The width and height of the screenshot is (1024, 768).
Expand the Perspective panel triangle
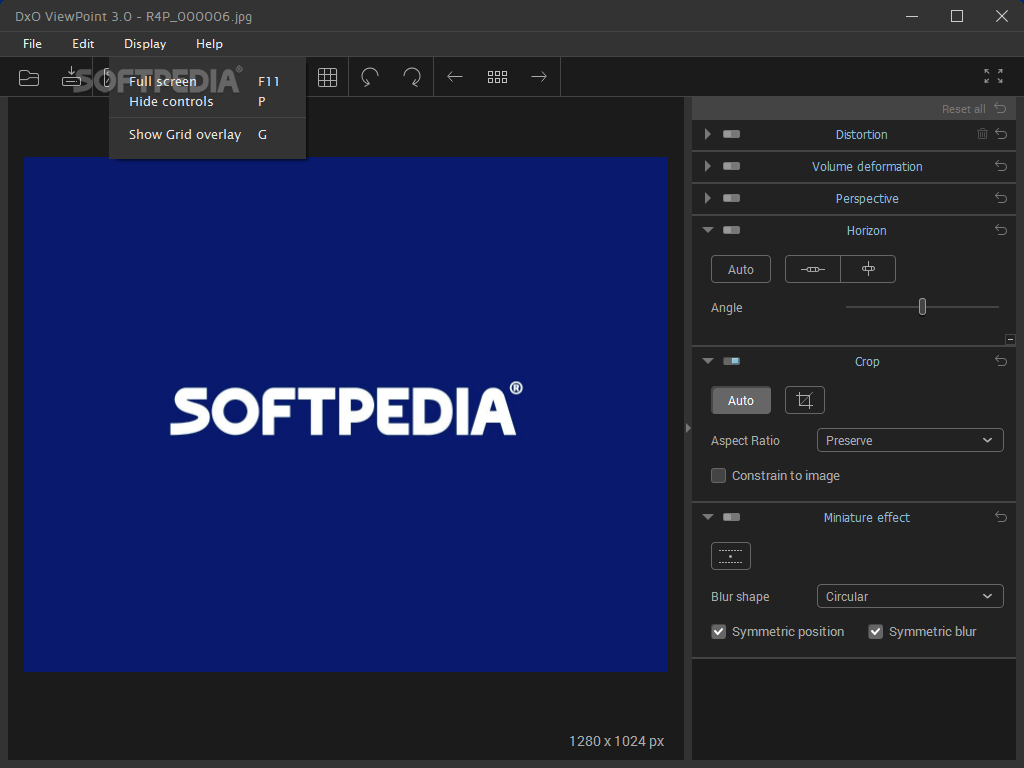click(x=707, y=198)
